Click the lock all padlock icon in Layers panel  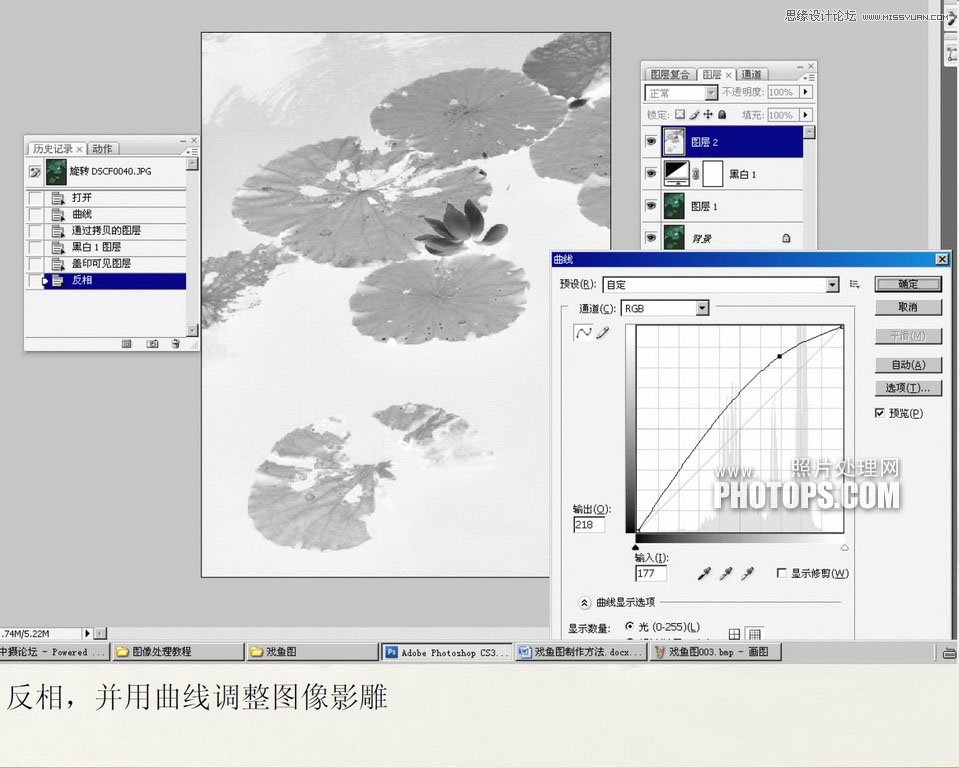[722, 114]
